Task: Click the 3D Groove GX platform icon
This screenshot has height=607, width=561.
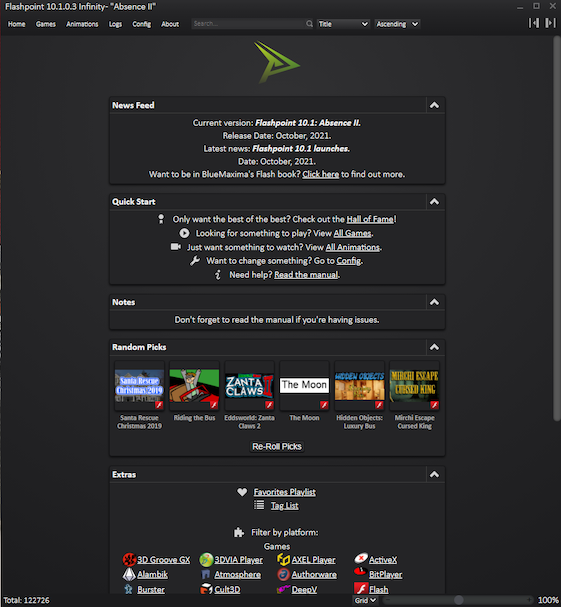Action: (129, 559)
